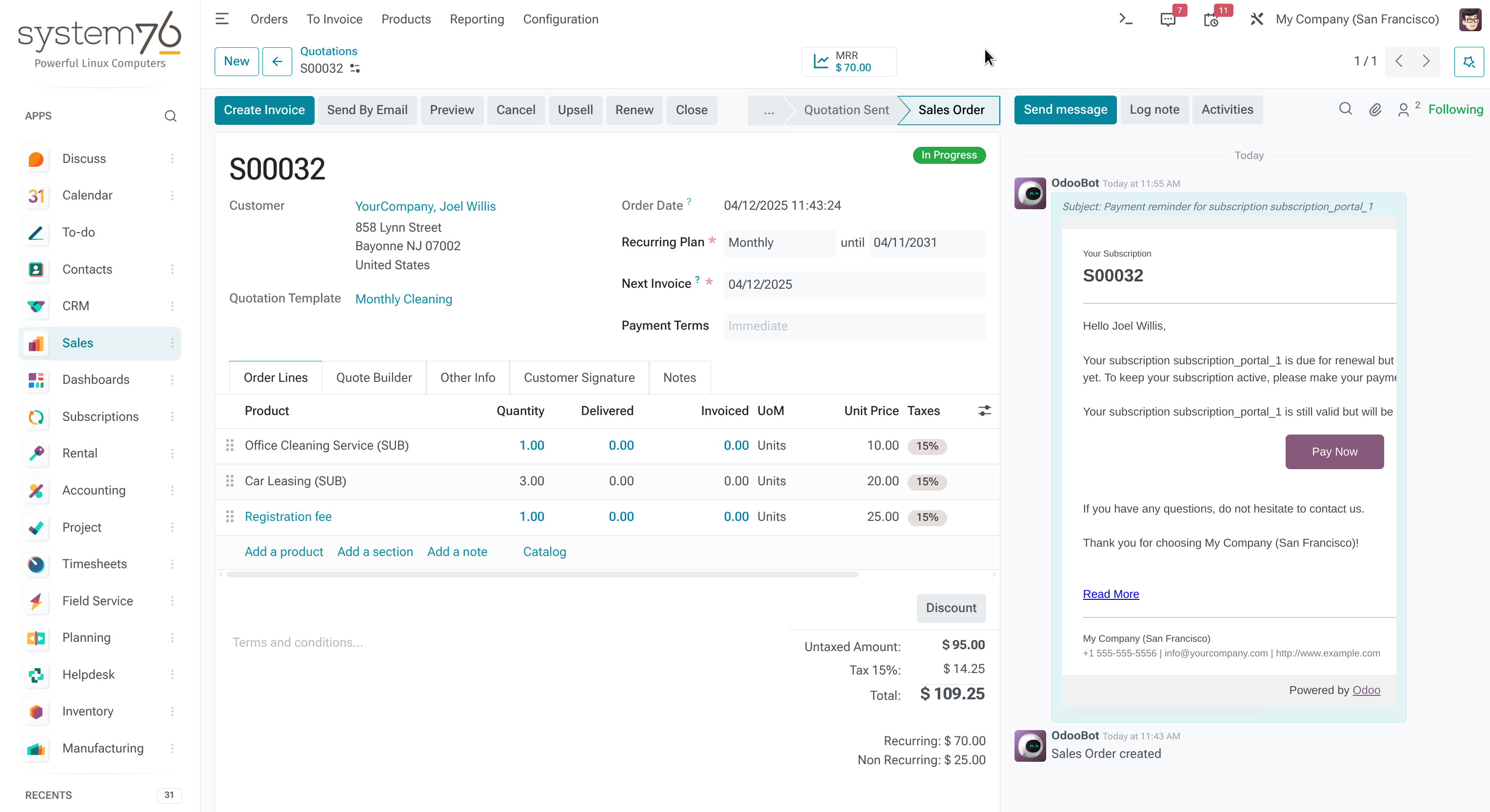
Task: Click the until end date field
Action: (927, 243)
